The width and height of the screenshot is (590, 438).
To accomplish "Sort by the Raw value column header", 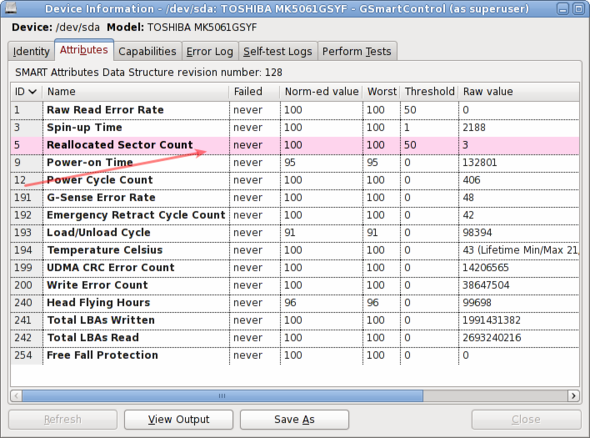I will pos(519,92).
